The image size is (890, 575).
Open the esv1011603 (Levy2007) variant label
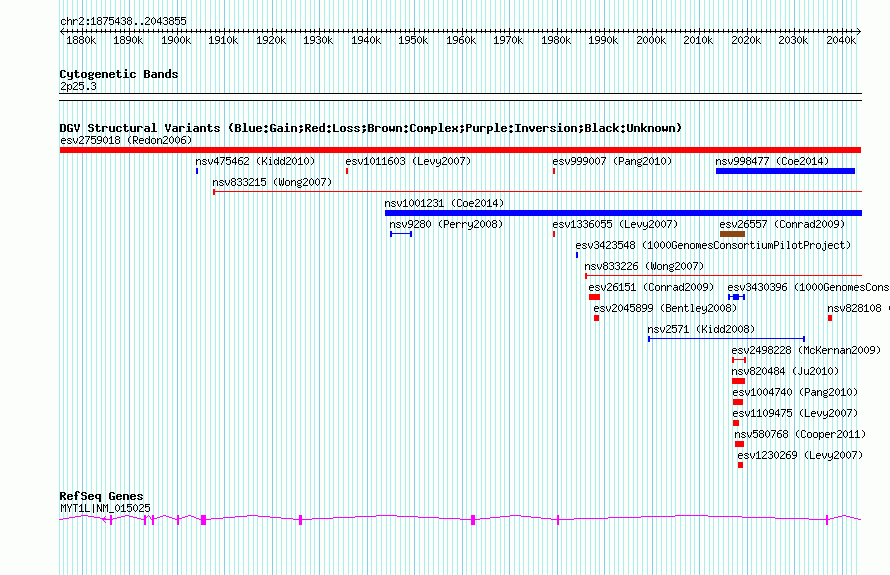(408, 161)
